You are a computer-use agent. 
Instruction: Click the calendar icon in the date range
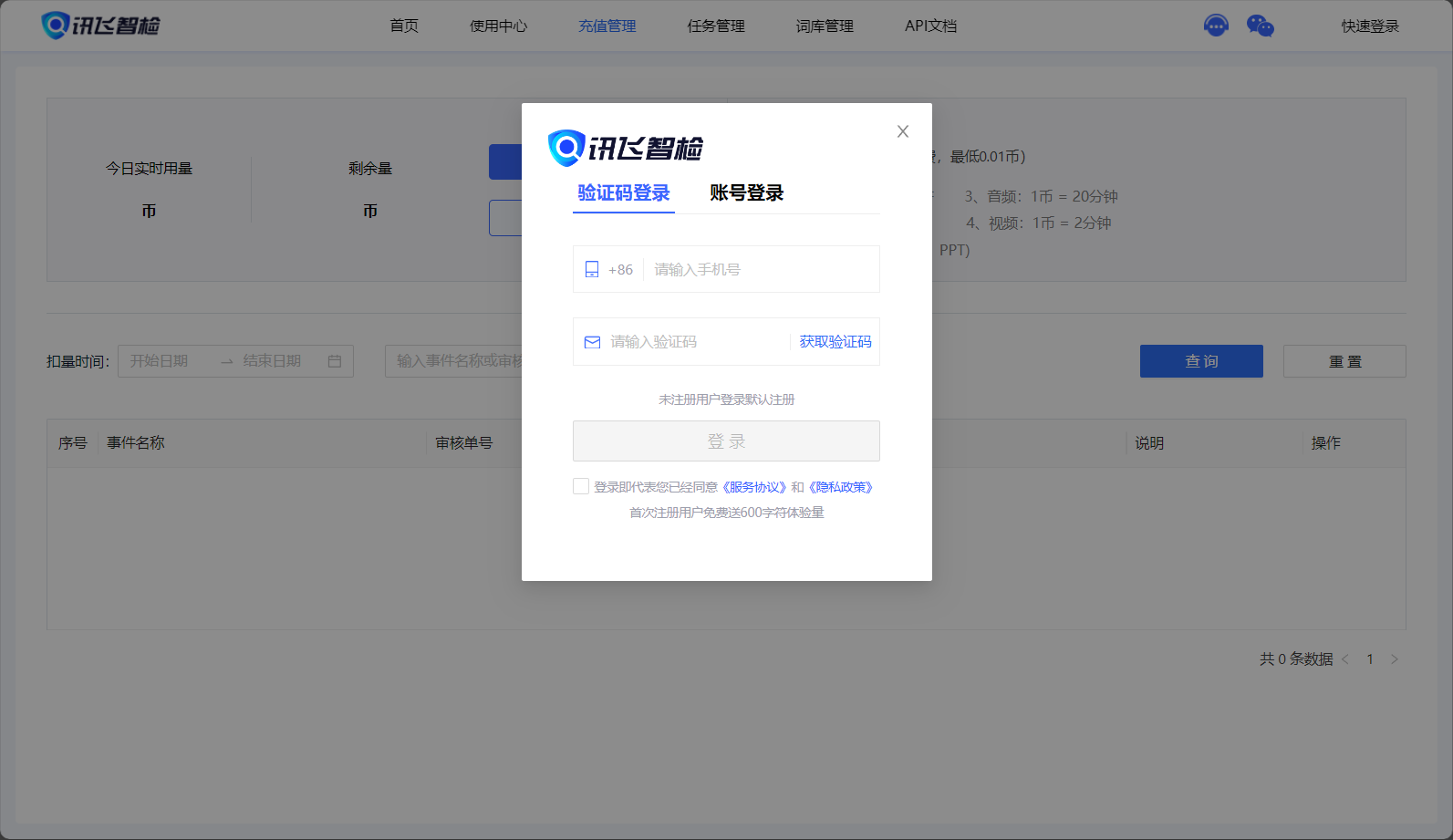tap(335, 361)
